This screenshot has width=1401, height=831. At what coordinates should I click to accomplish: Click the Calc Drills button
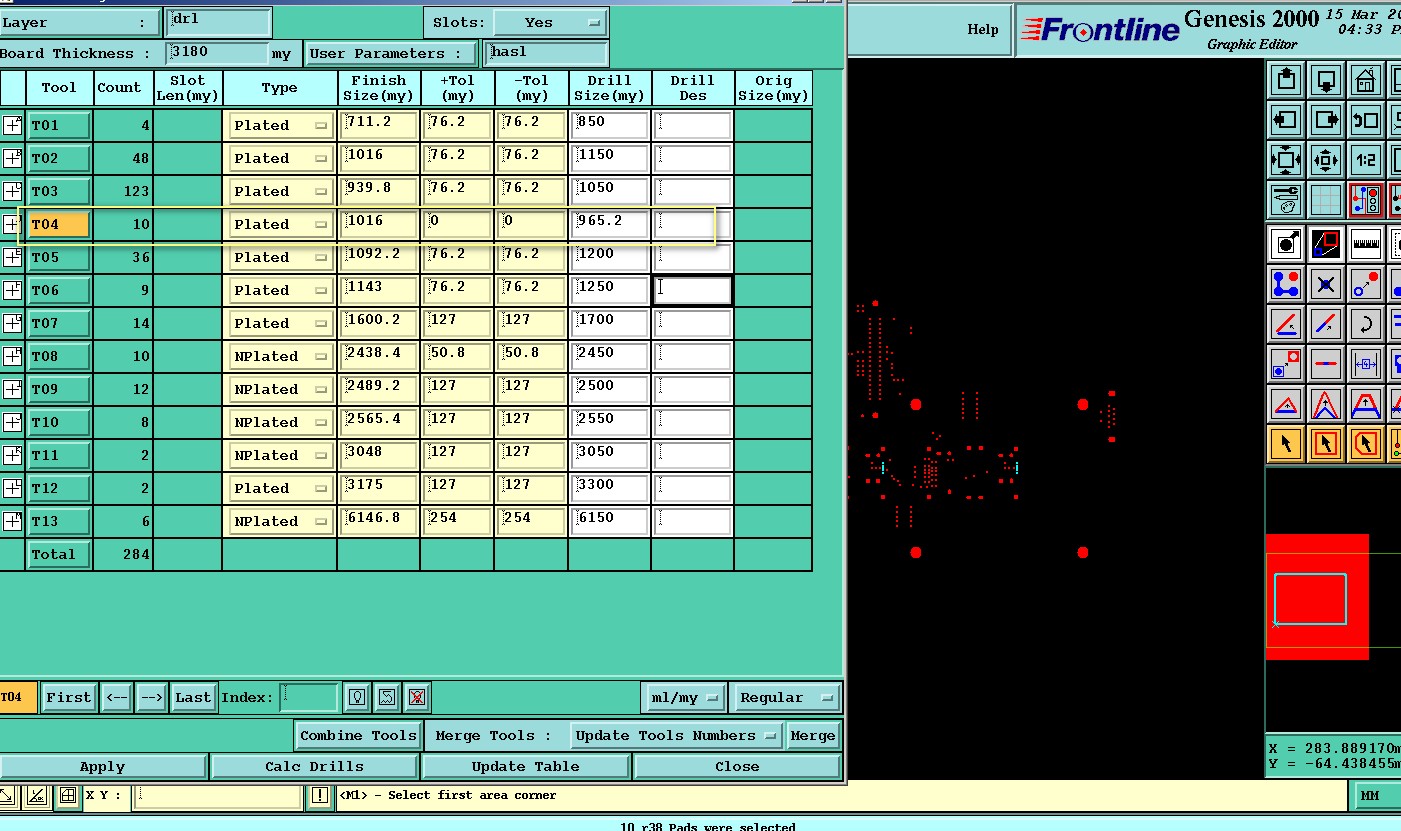pos(314,767)
